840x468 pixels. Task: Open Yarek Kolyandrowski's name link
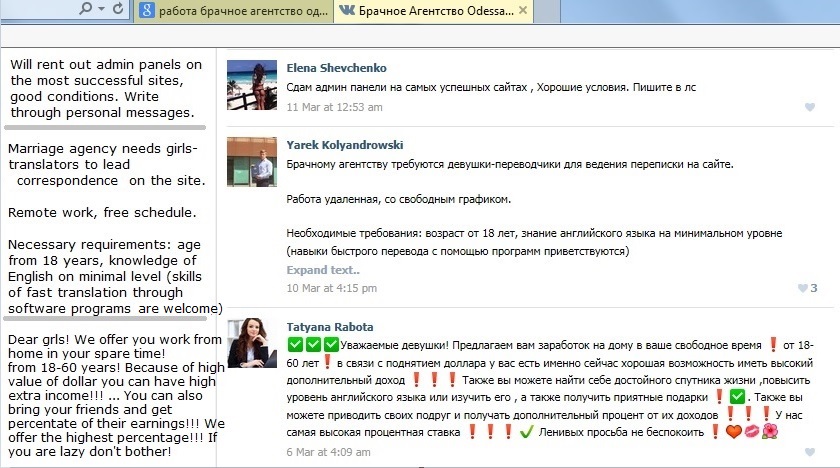(x=344, y=145)
